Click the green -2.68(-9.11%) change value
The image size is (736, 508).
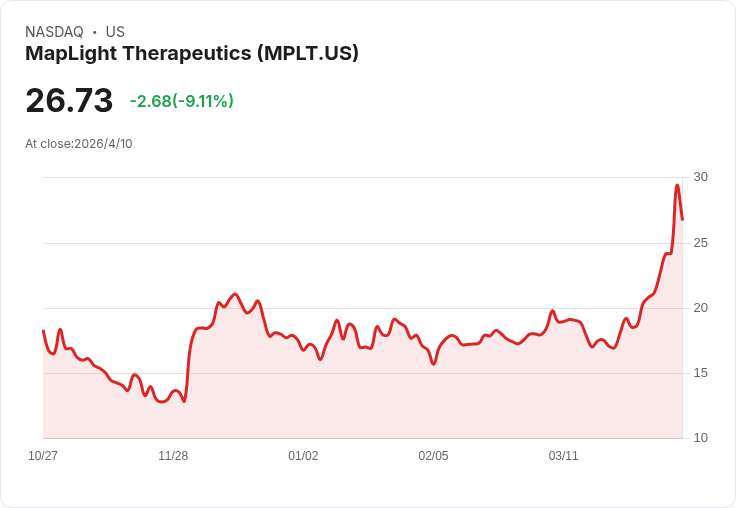point(182,101)
